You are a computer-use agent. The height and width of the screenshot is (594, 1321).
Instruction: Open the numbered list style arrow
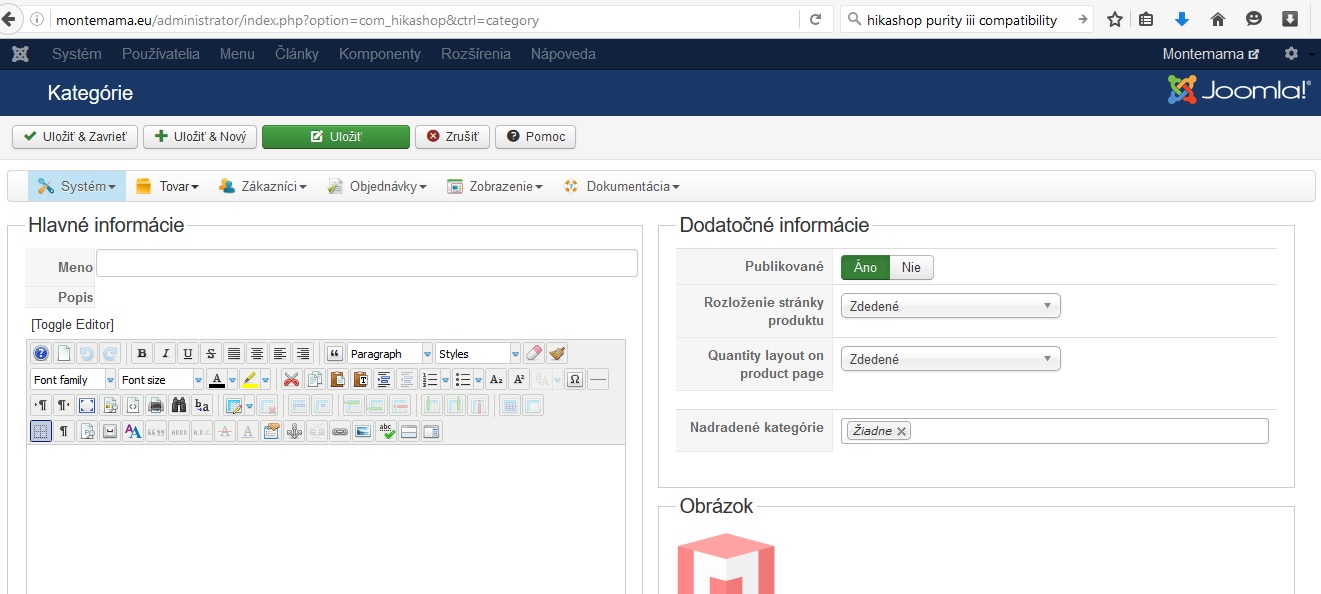coord(445,380)
